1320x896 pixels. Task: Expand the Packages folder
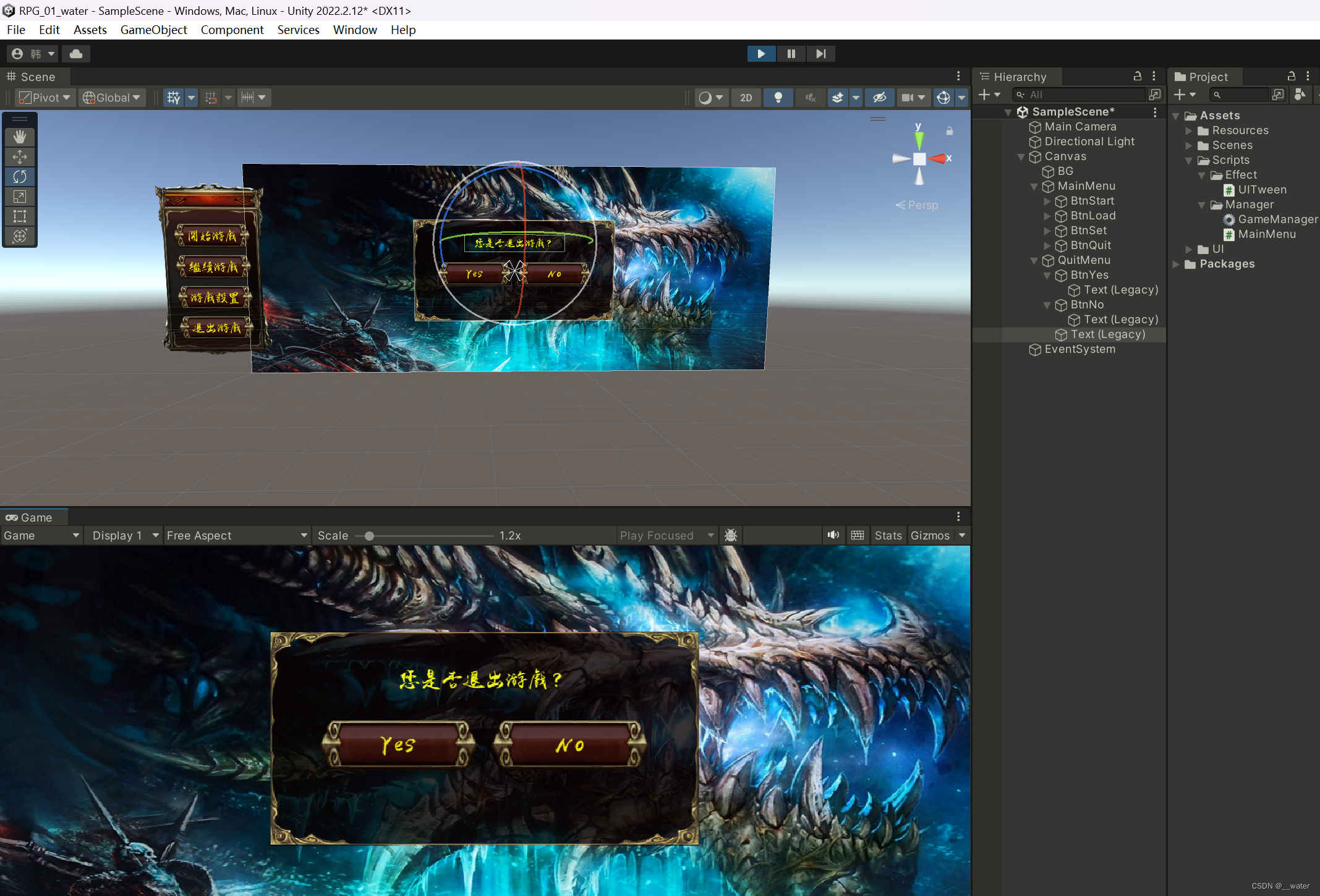[x=1175, y=264]
